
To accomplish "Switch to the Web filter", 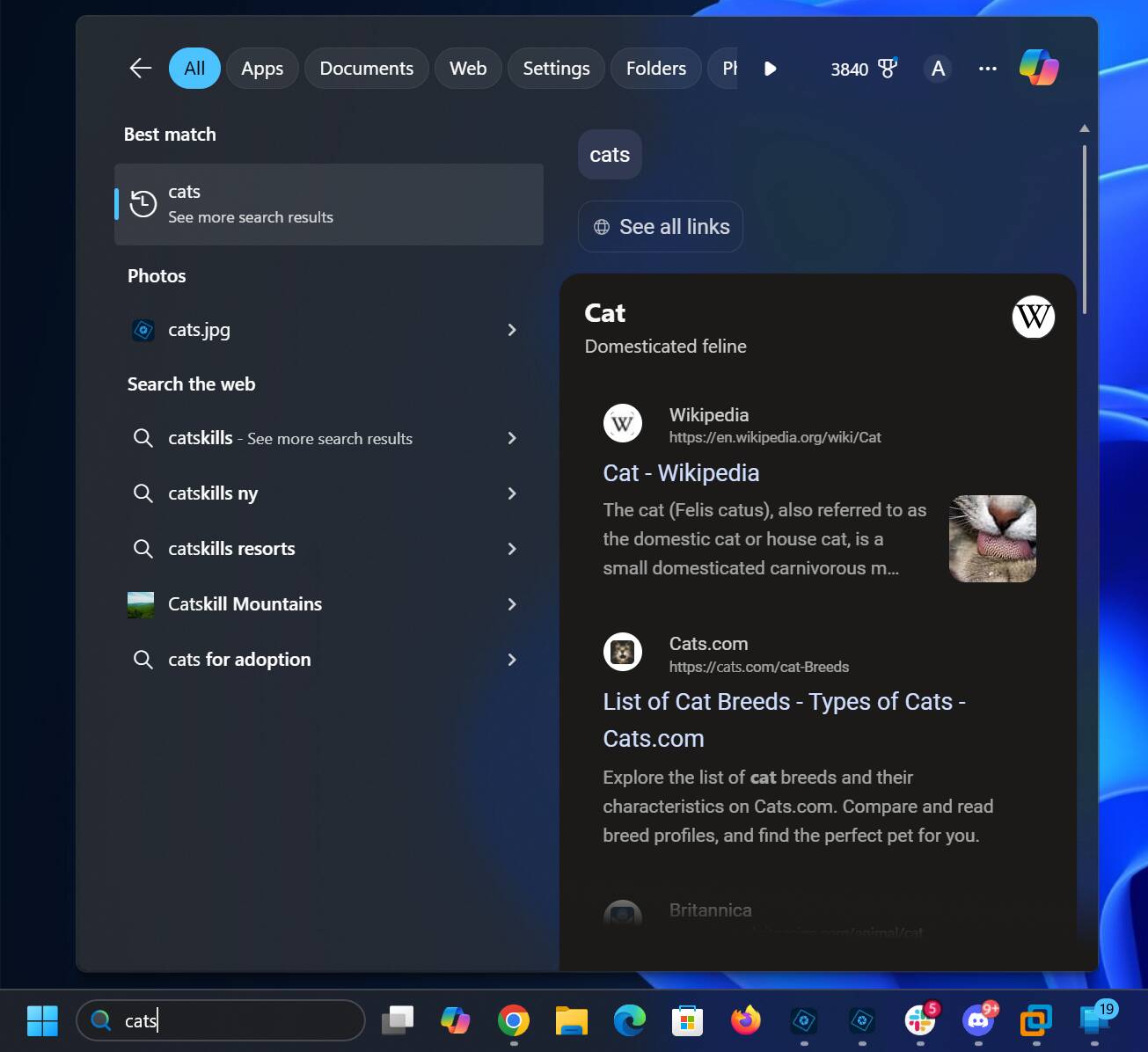I will [x=468, y=68].
